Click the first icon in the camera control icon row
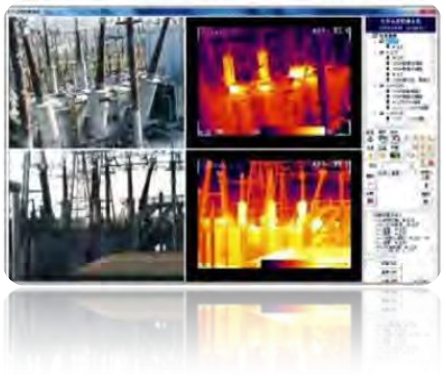Screen dimensions: 446x376 [370, 139]
